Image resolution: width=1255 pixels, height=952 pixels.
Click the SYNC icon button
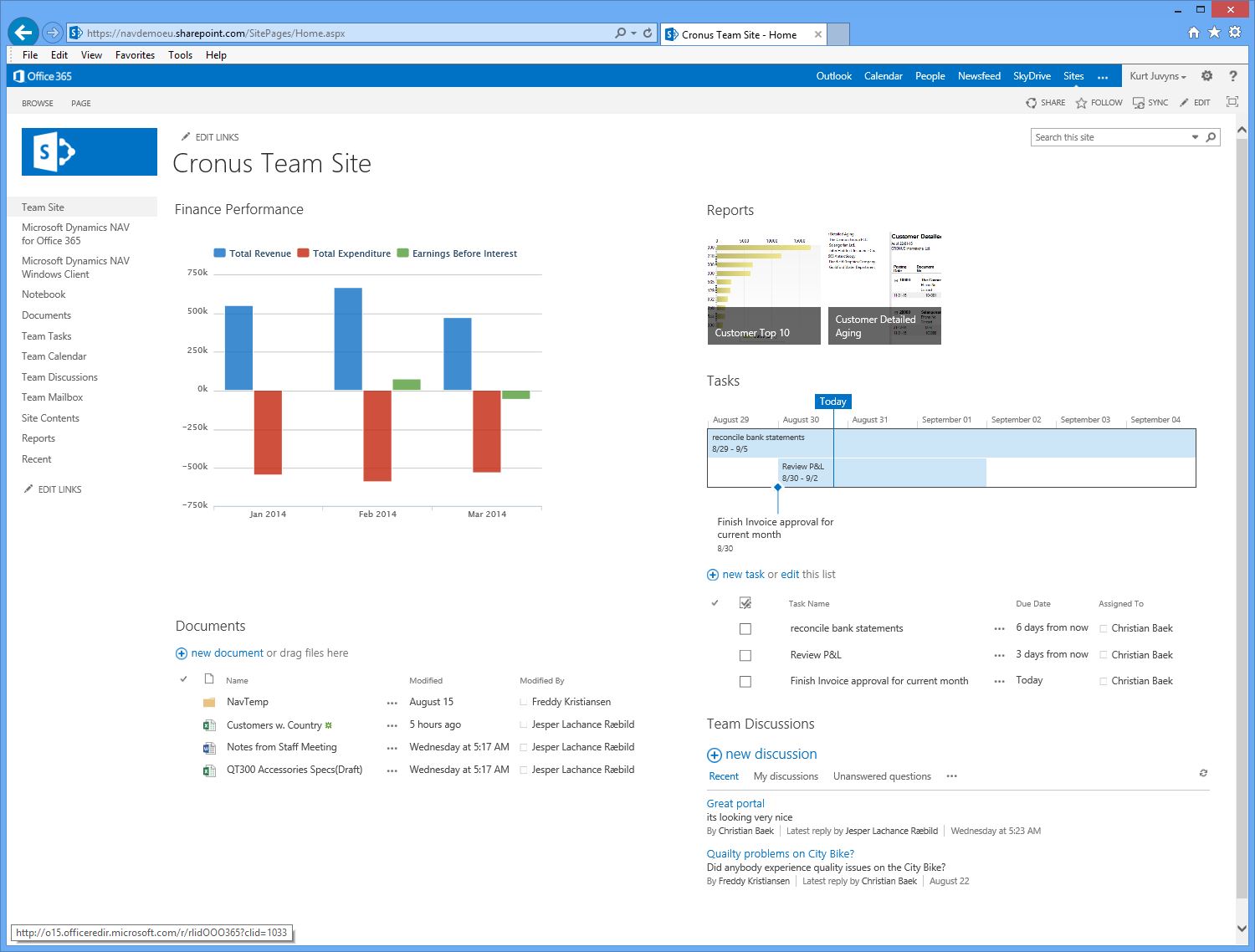pos(1150,103)
